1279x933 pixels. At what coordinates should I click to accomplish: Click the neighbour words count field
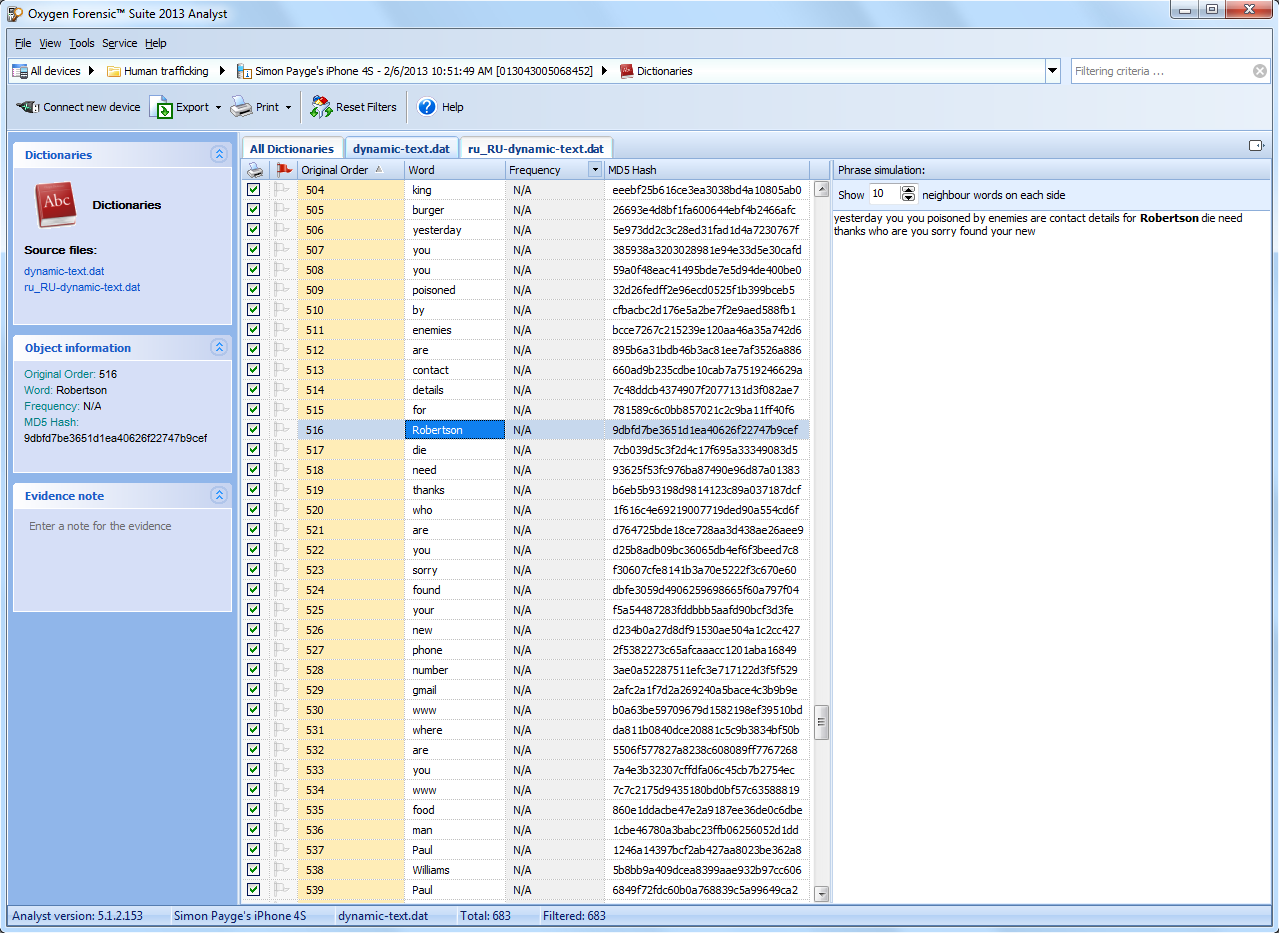click(884, 194)
